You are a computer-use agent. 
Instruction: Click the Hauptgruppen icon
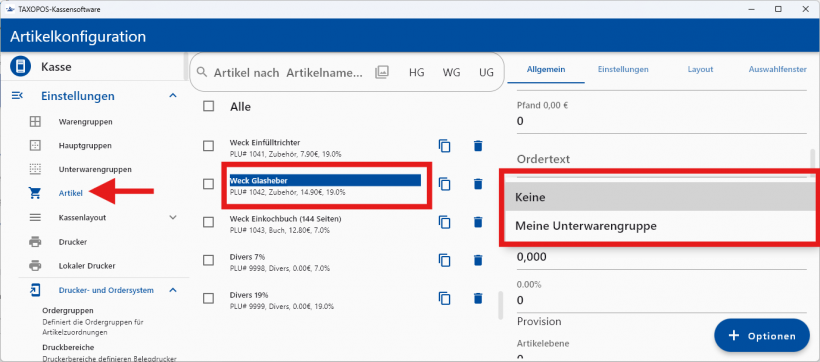35,145
